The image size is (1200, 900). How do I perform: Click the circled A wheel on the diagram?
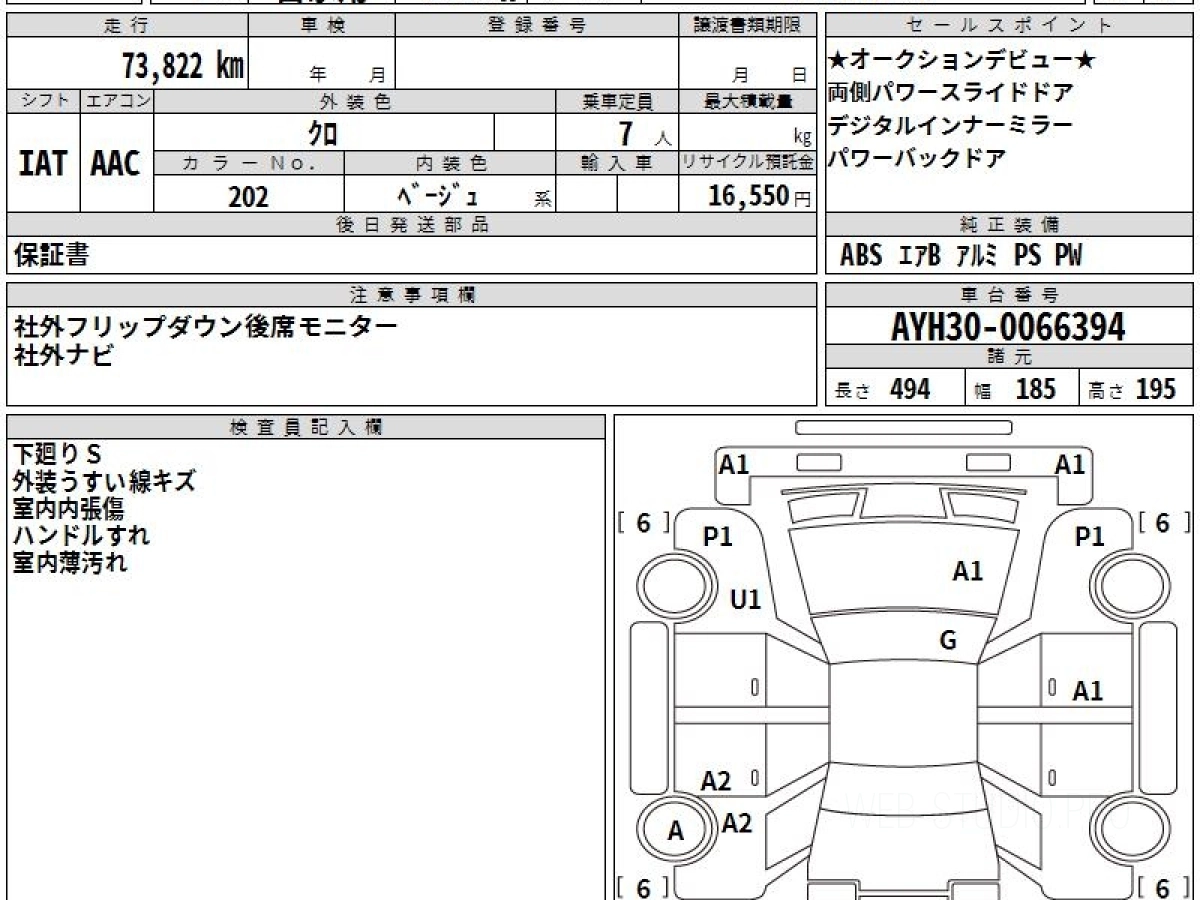coord(676,830)
